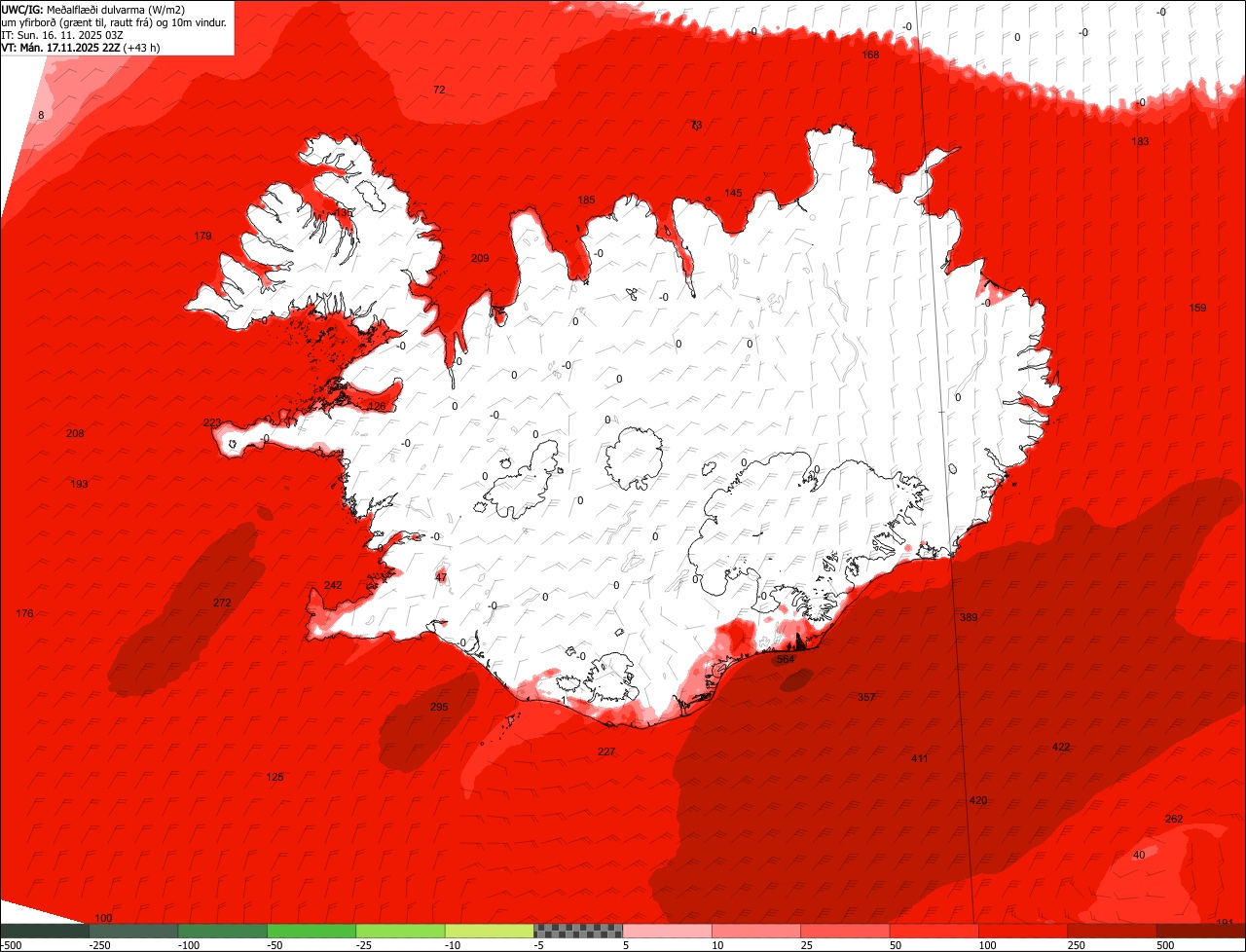Screen dimensions: 1246x952
Task: Click the map value 185
Action: point(586,201)
